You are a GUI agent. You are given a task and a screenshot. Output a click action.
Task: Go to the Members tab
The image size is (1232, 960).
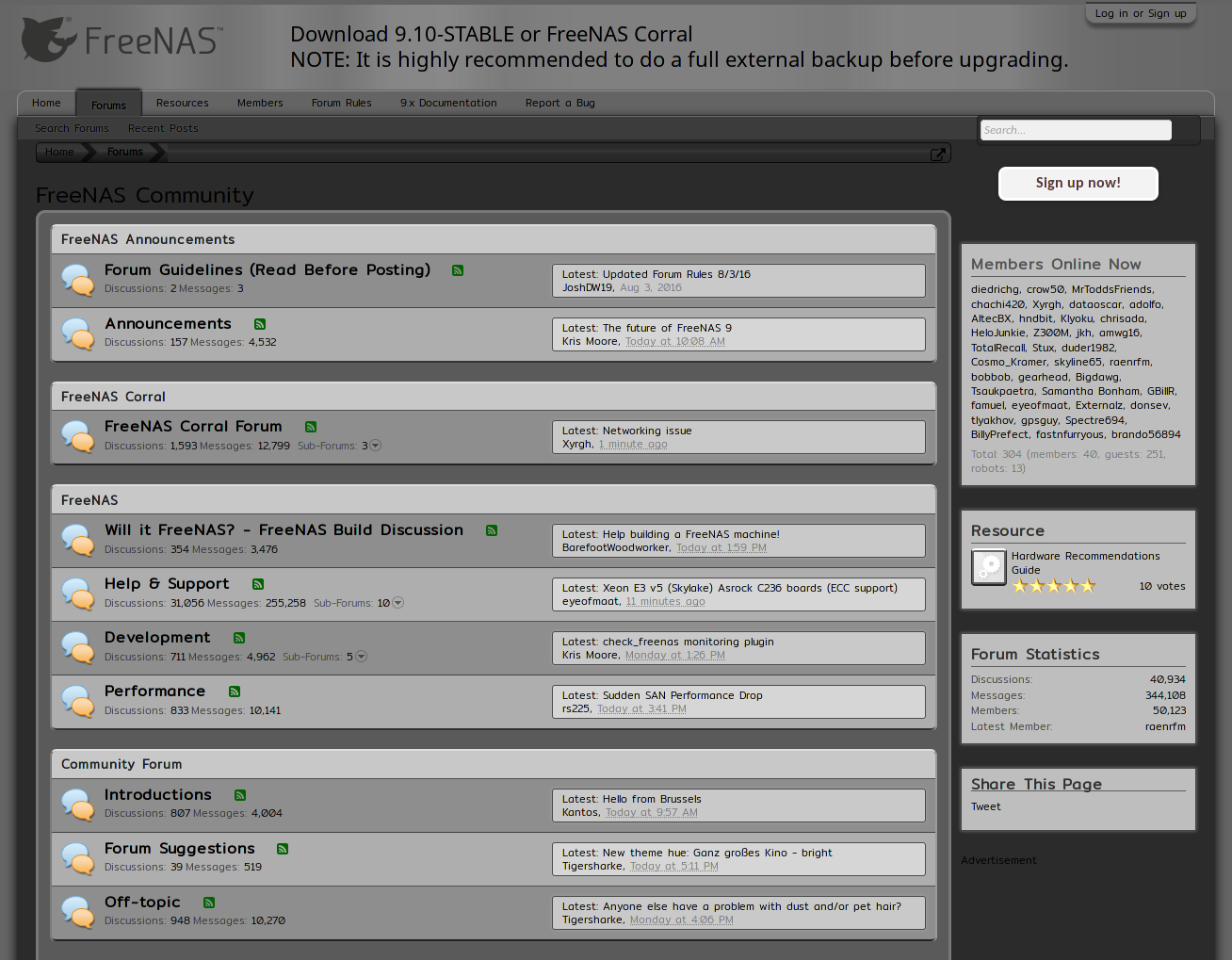pyautogui.click(x=260, y=103)
